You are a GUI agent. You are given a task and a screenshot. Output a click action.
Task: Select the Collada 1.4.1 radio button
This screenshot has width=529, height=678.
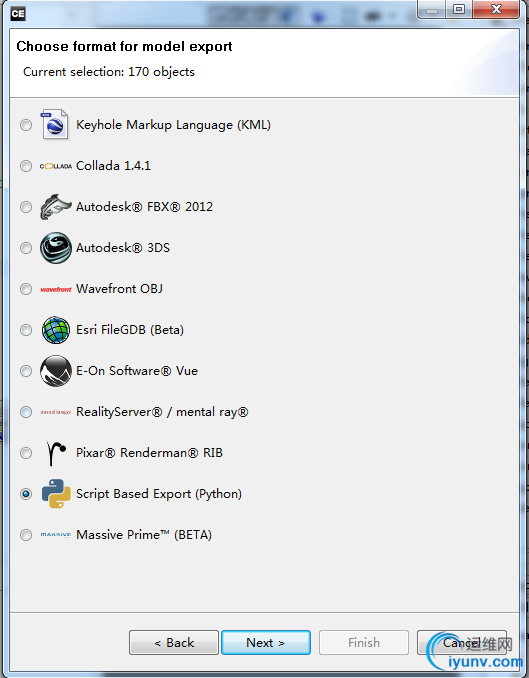(26, 166)
